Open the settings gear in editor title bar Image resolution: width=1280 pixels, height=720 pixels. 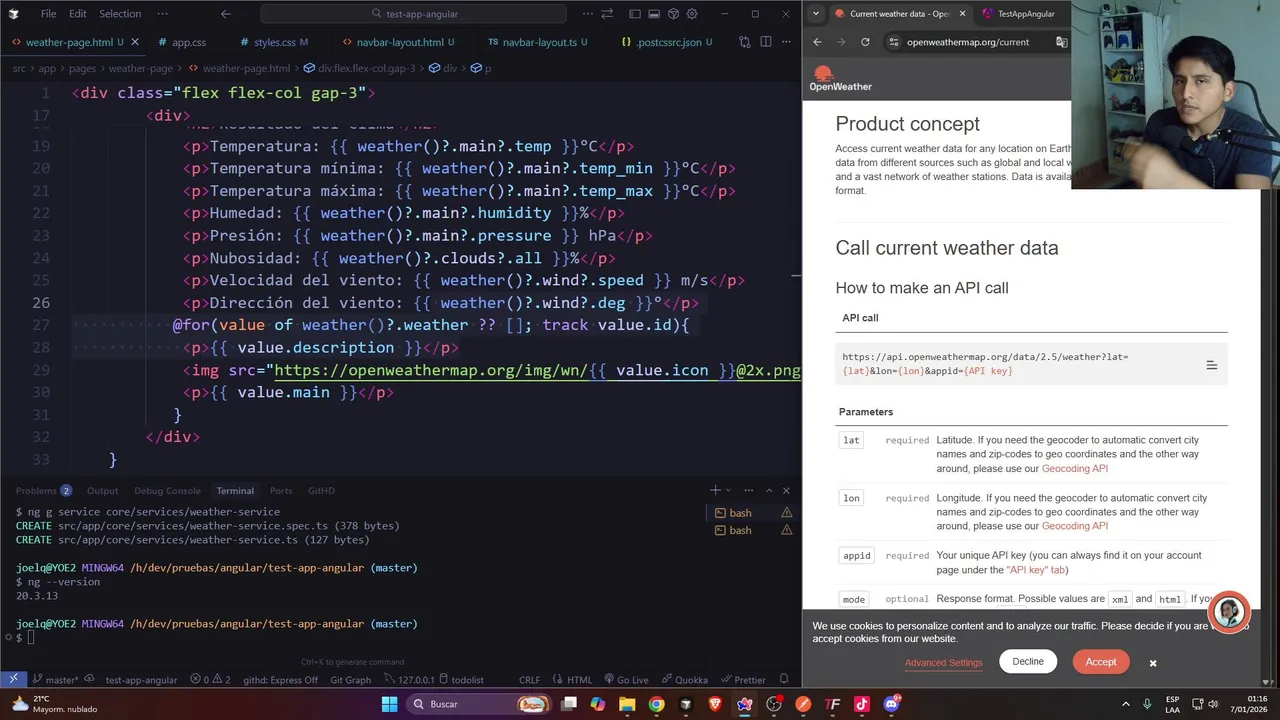pos(692,14)
